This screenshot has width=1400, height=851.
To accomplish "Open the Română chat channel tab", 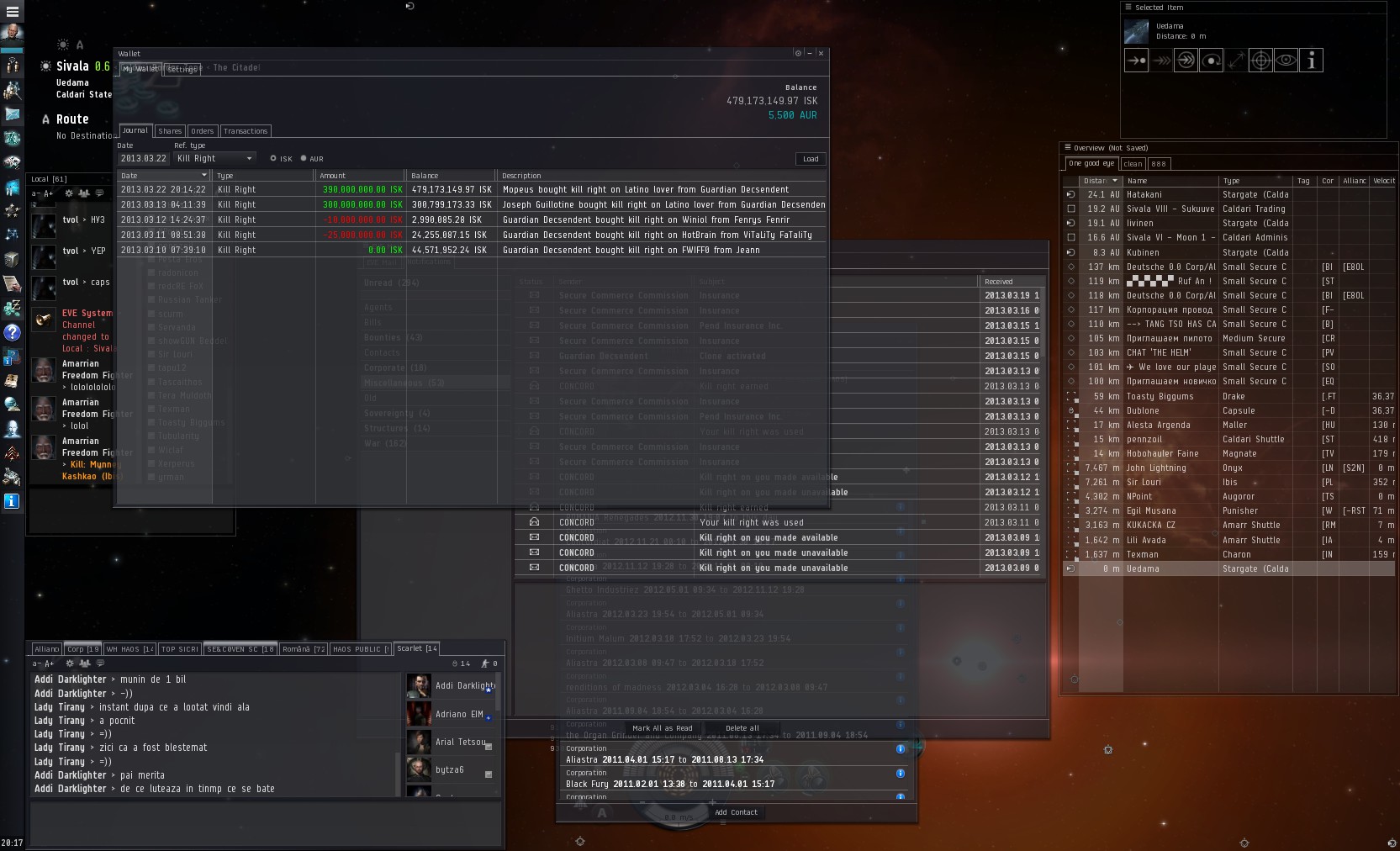I will (304, 649).
